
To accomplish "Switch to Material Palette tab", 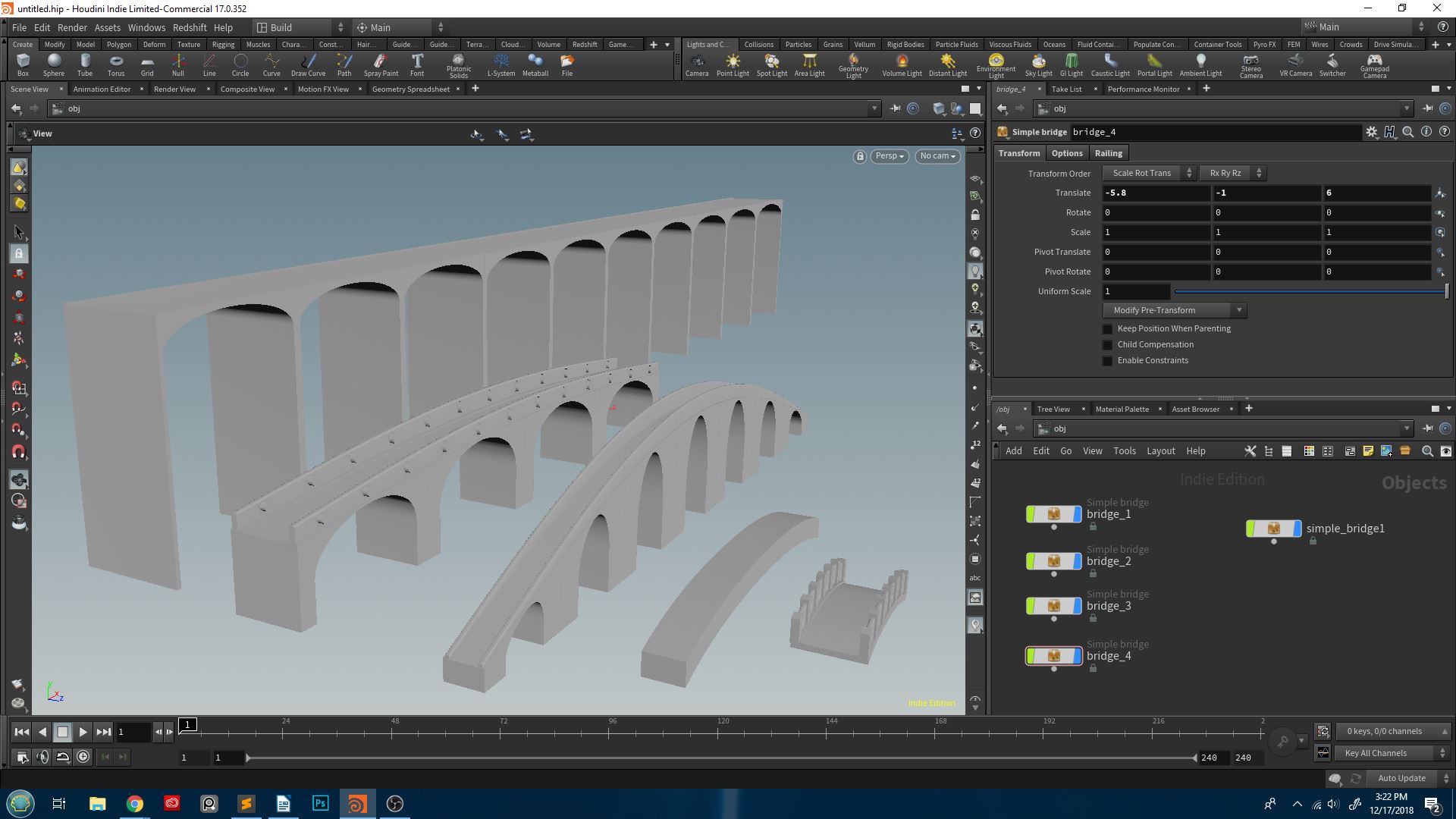I will click(x=1122, y=409).
